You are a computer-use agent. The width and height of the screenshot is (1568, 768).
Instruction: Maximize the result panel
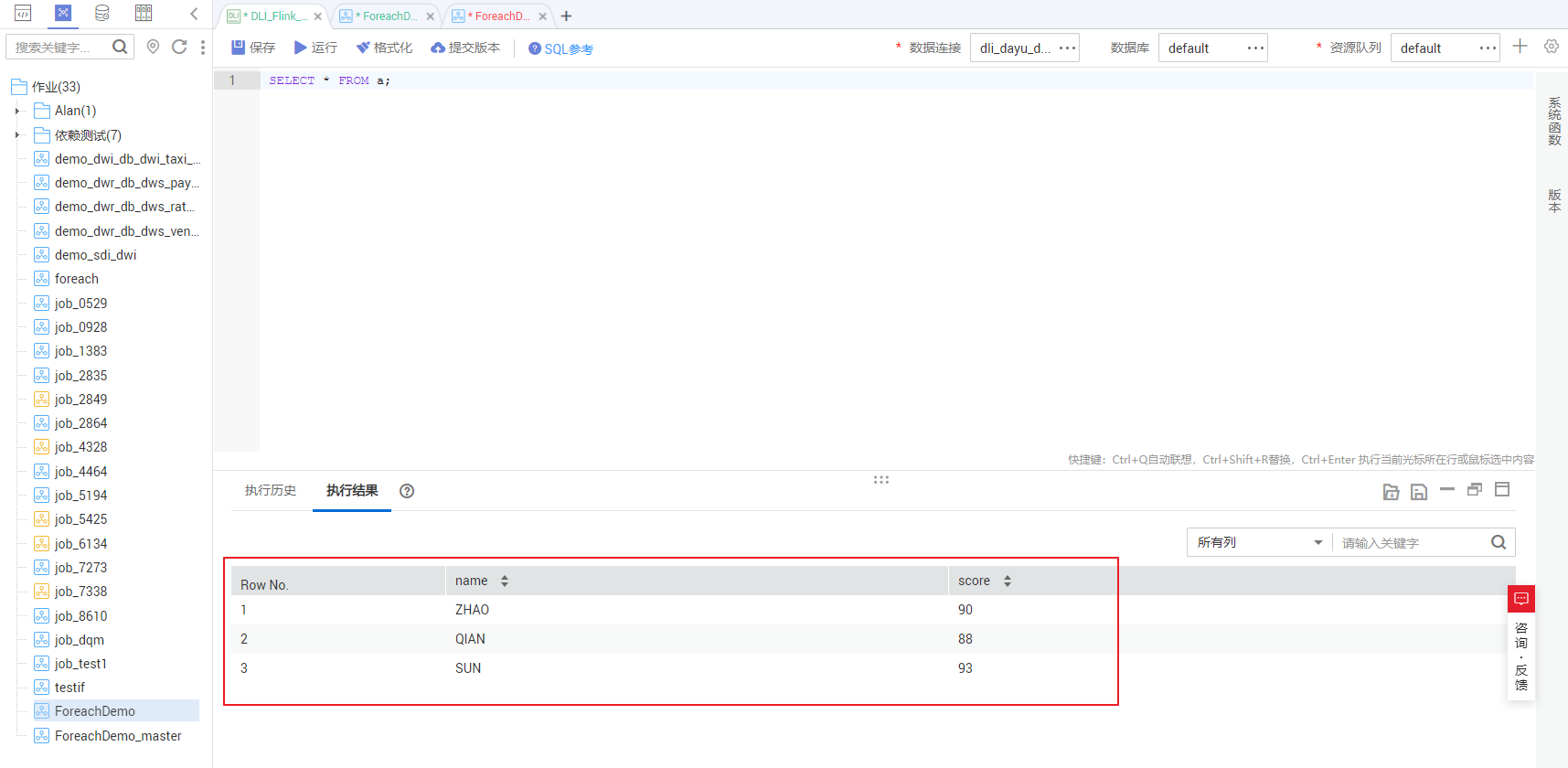[1502, 490]
